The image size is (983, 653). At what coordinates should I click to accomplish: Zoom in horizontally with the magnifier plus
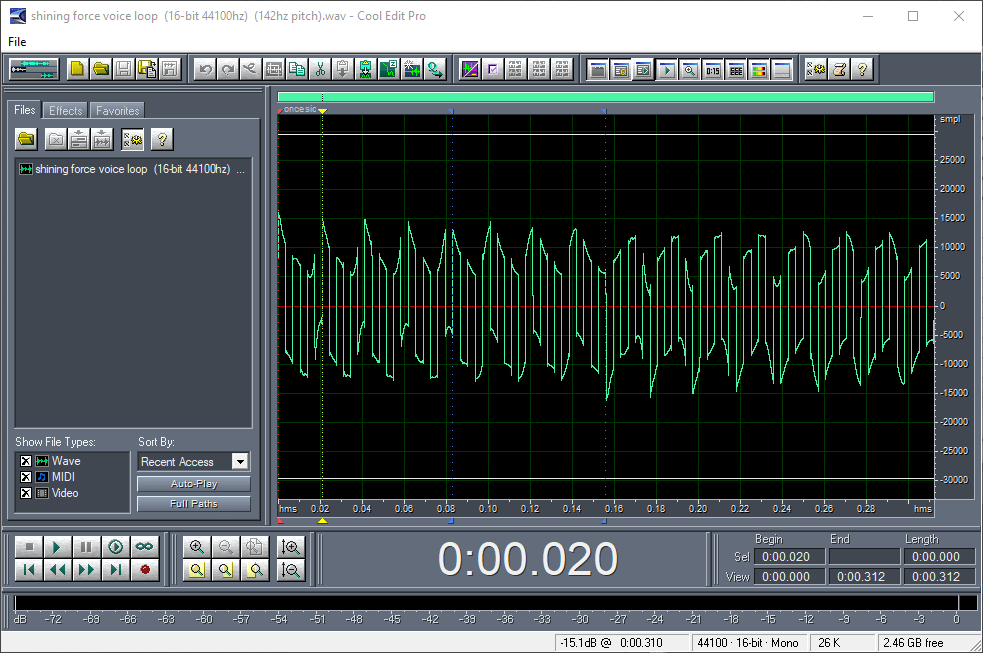197,547
